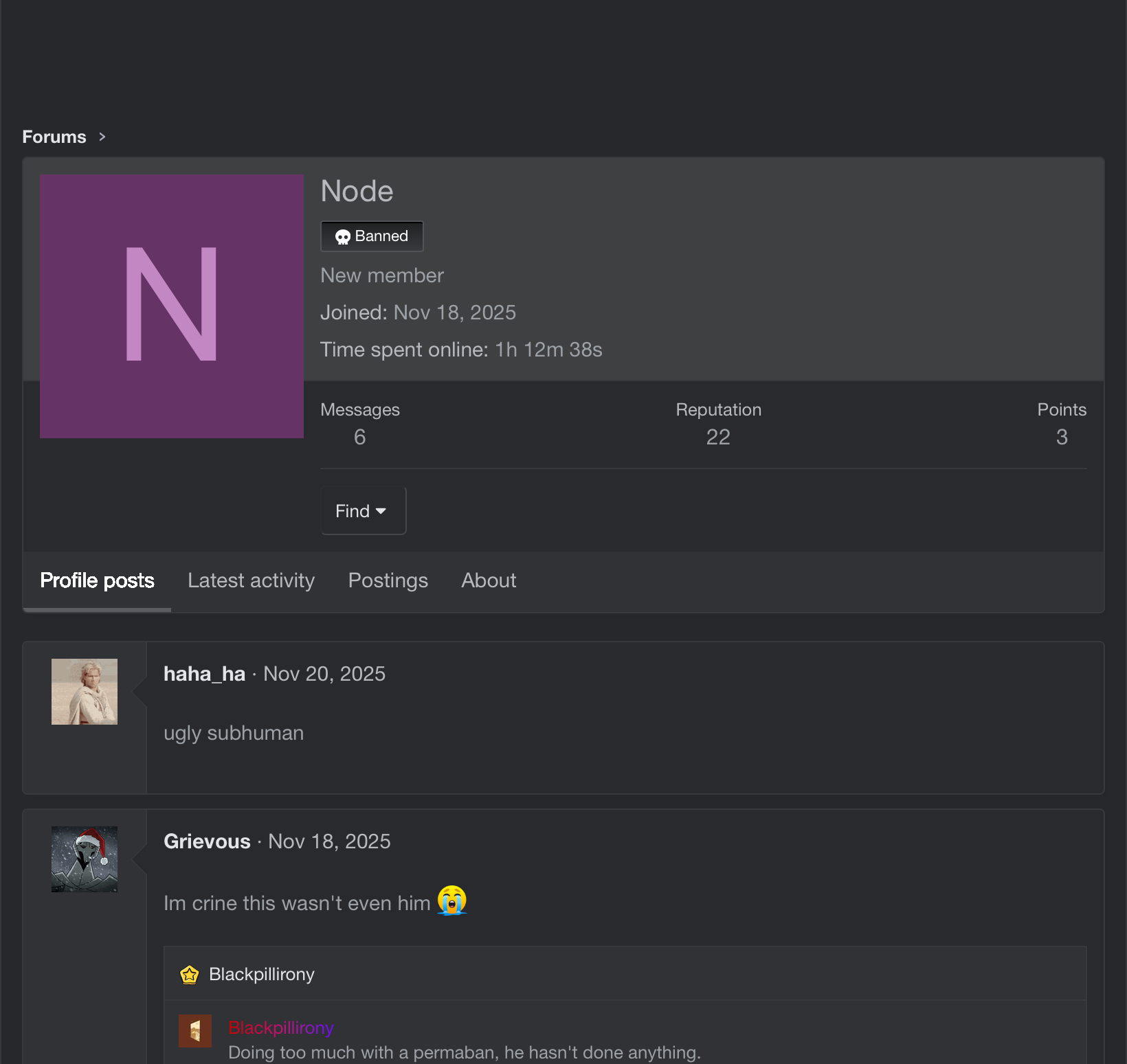
Task: Click the crying emoji in Grievous's post
Action: click(x=451, y=901)
